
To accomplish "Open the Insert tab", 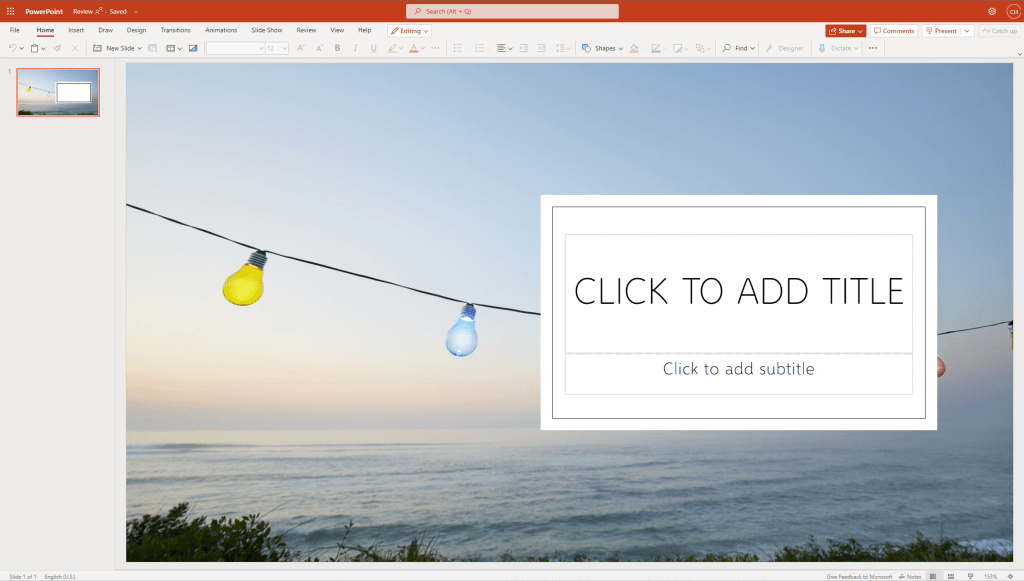I will pyautogui.click(x=76, y=30).
